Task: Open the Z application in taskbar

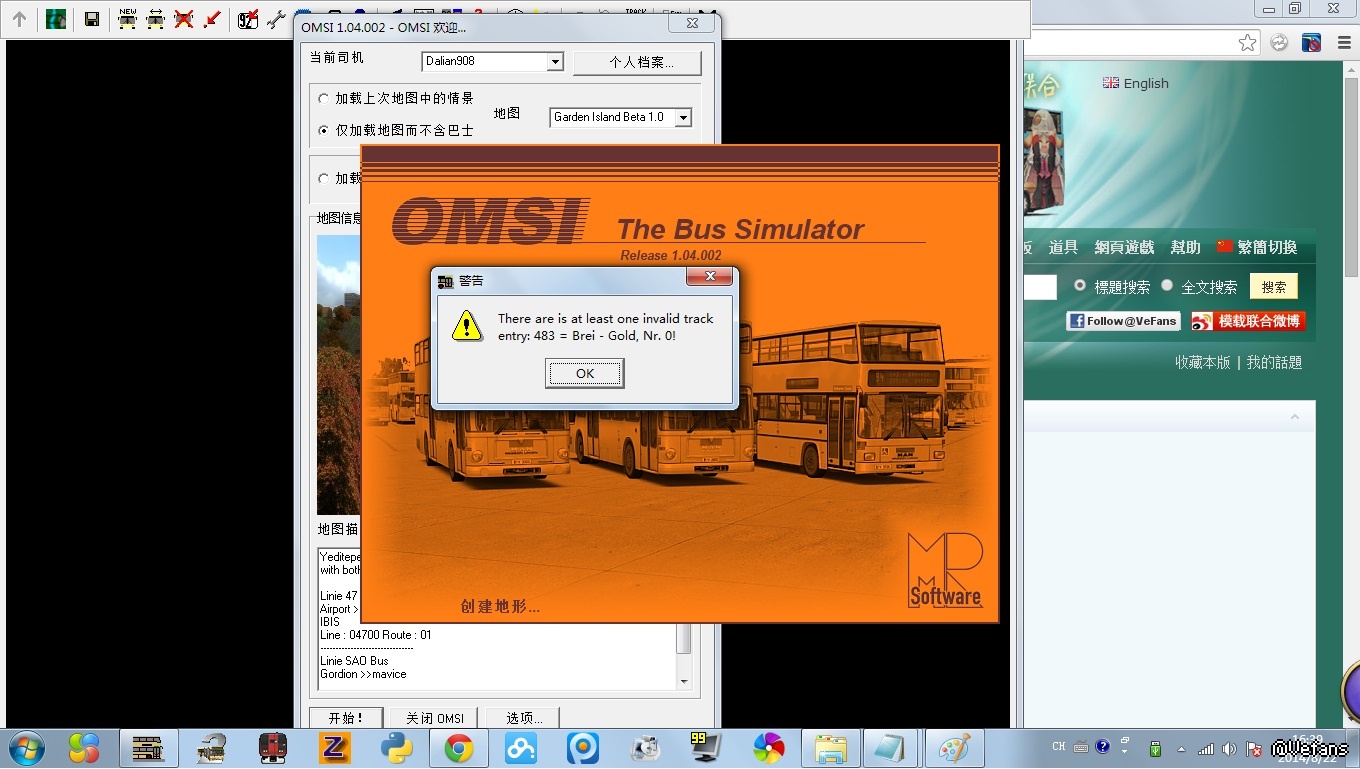Action: click(x=335, y=748)
